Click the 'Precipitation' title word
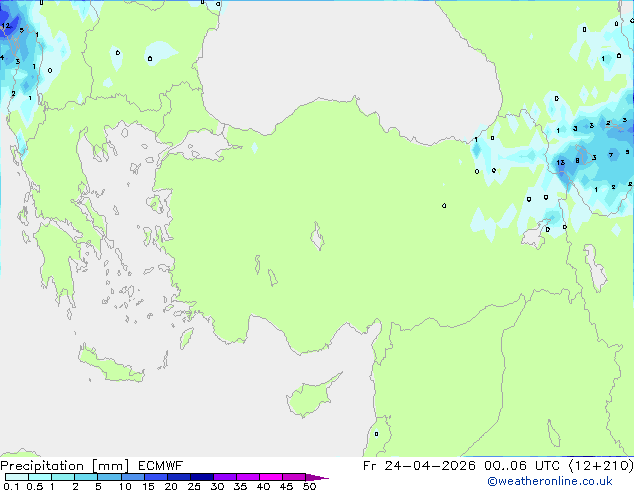Viewport: 634px width, 490px height. [x=42, y=466]
